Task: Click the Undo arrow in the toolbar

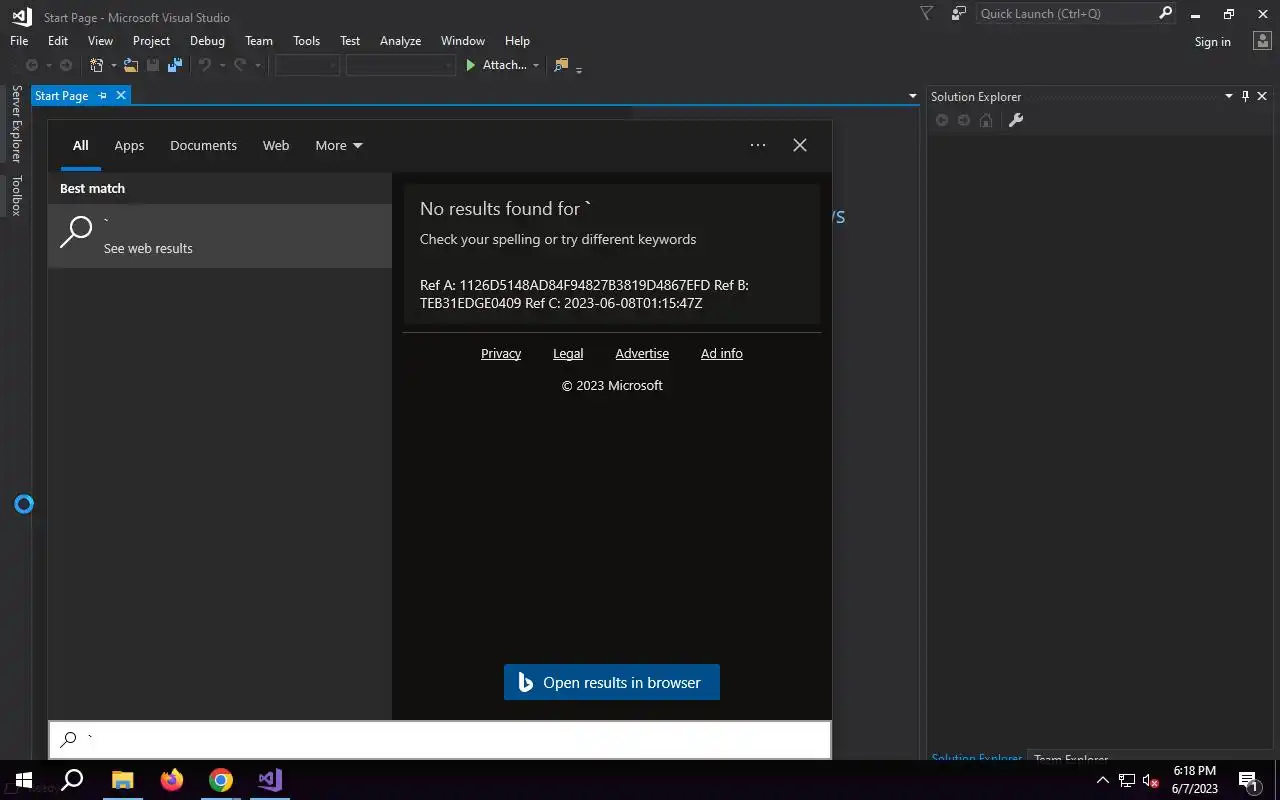Action: click(x=205, y=65)
